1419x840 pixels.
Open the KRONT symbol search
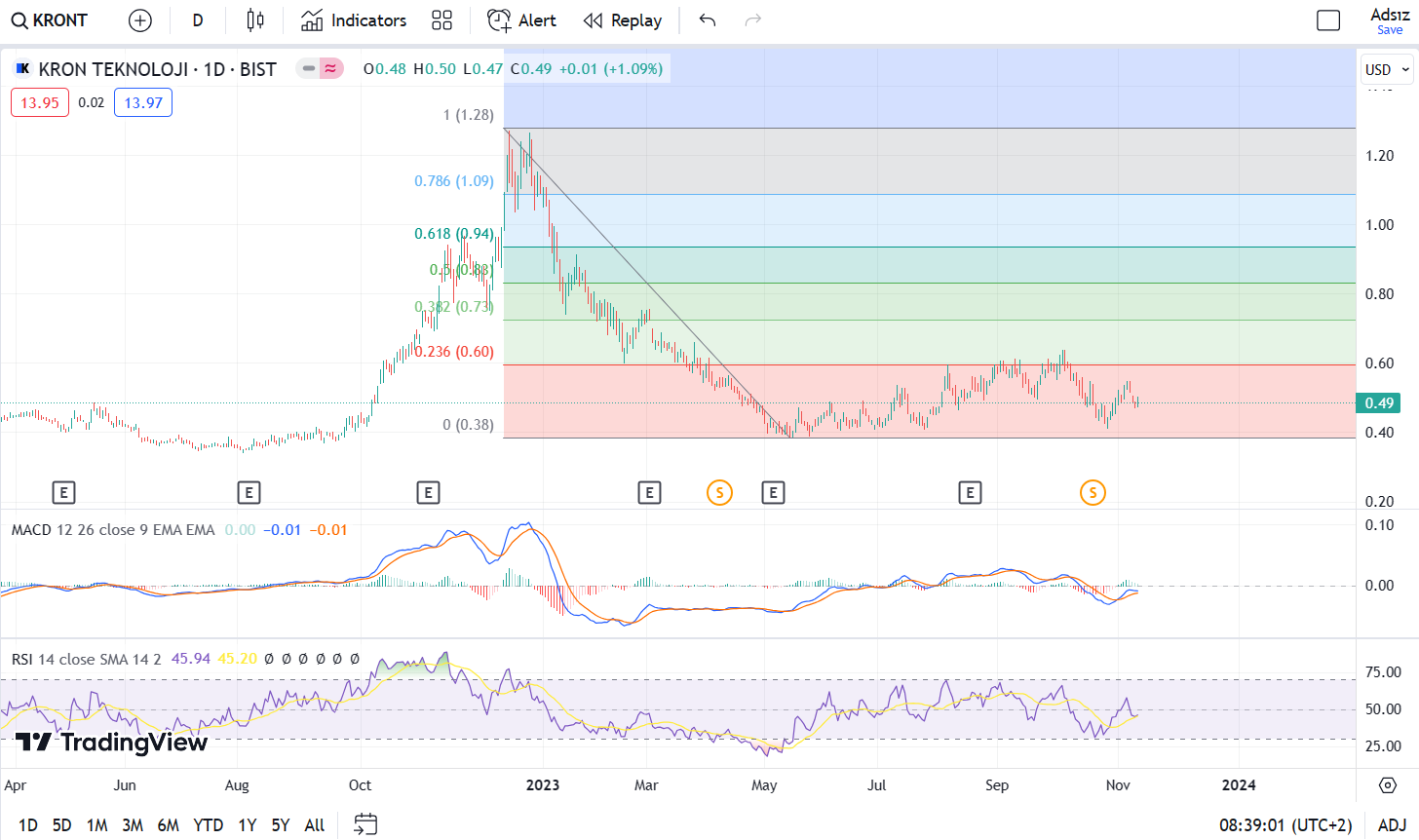(x=49, y=20)
